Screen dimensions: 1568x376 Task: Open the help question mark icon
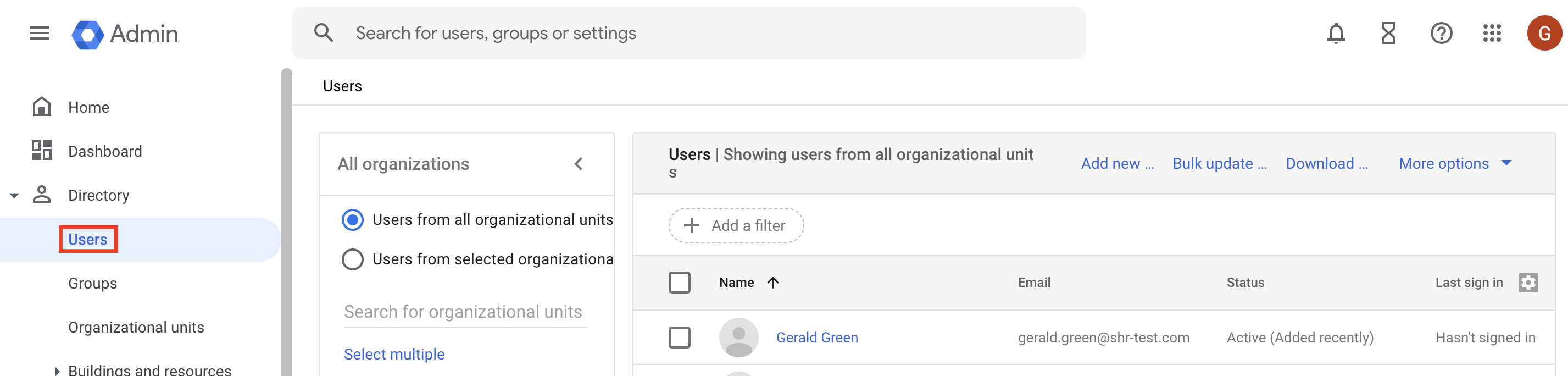pyautogui.click(x=1441, y=33)
